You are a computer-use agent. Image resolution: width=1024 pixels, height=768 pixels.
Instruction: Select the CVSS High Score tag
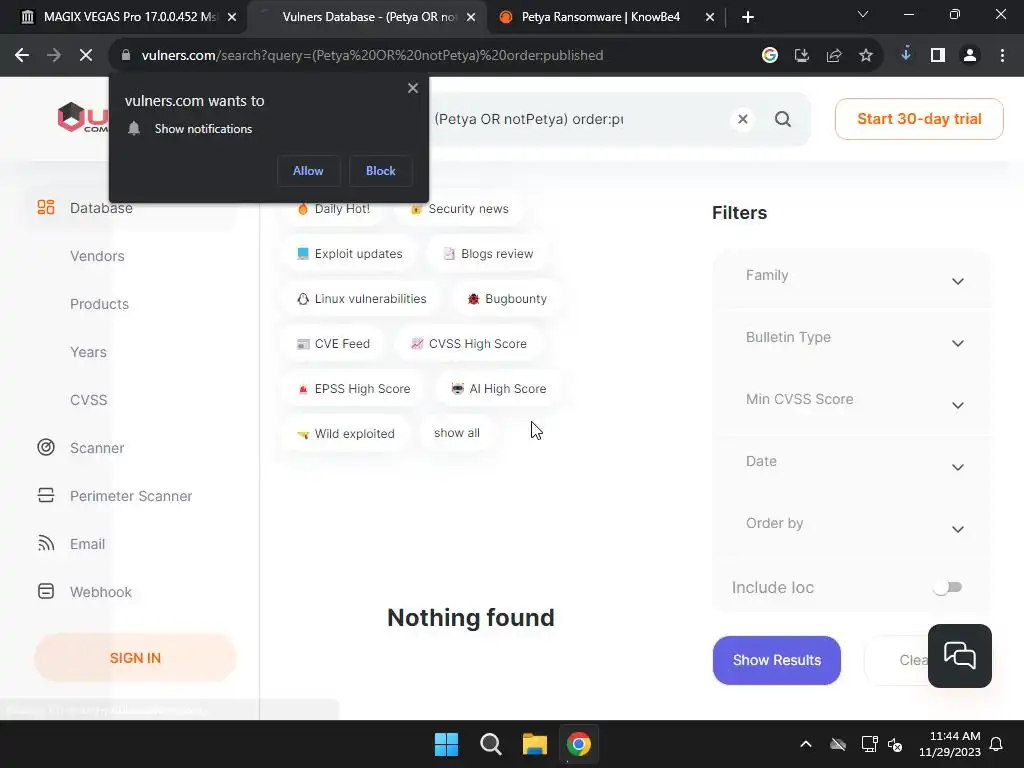coord(469,344)
